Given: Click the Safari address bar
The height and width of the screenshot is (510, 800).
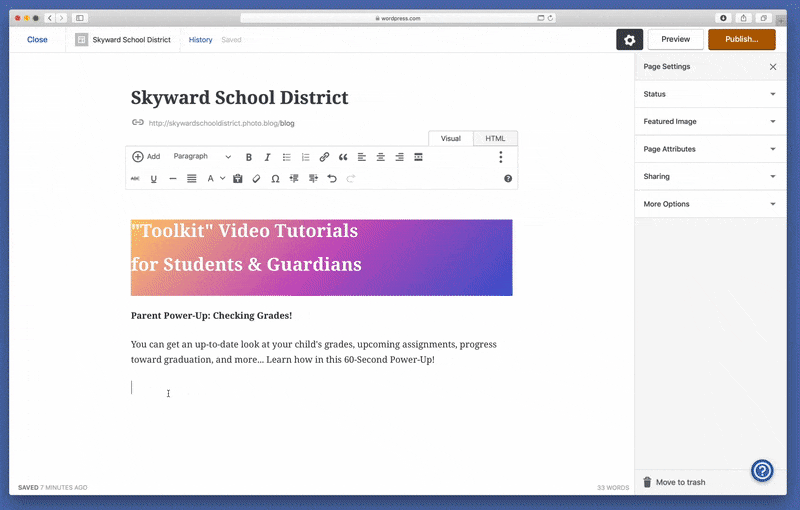Looking at the screenshot, I should (x=398, y=18).
